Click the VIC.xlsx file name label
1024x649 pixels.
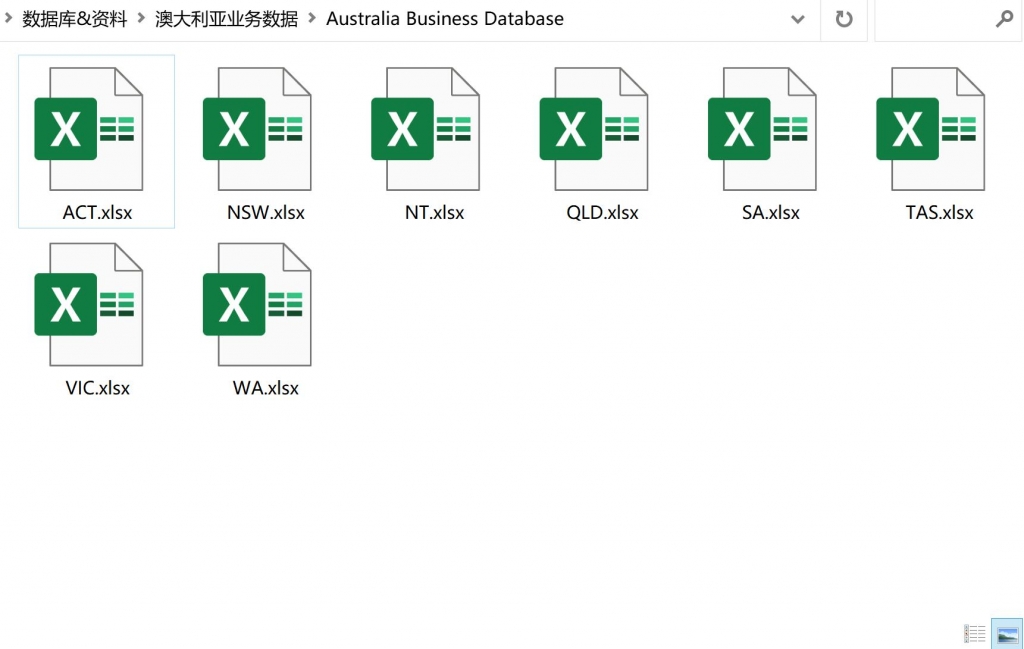pos(97,388)
